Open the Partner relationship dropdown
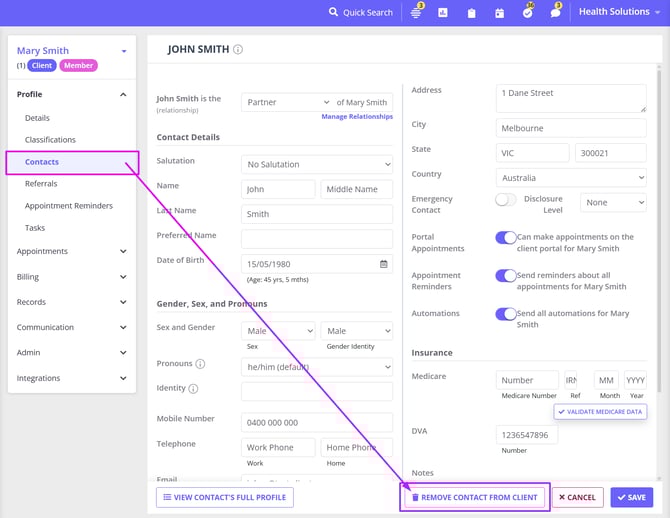 [286, 102]
